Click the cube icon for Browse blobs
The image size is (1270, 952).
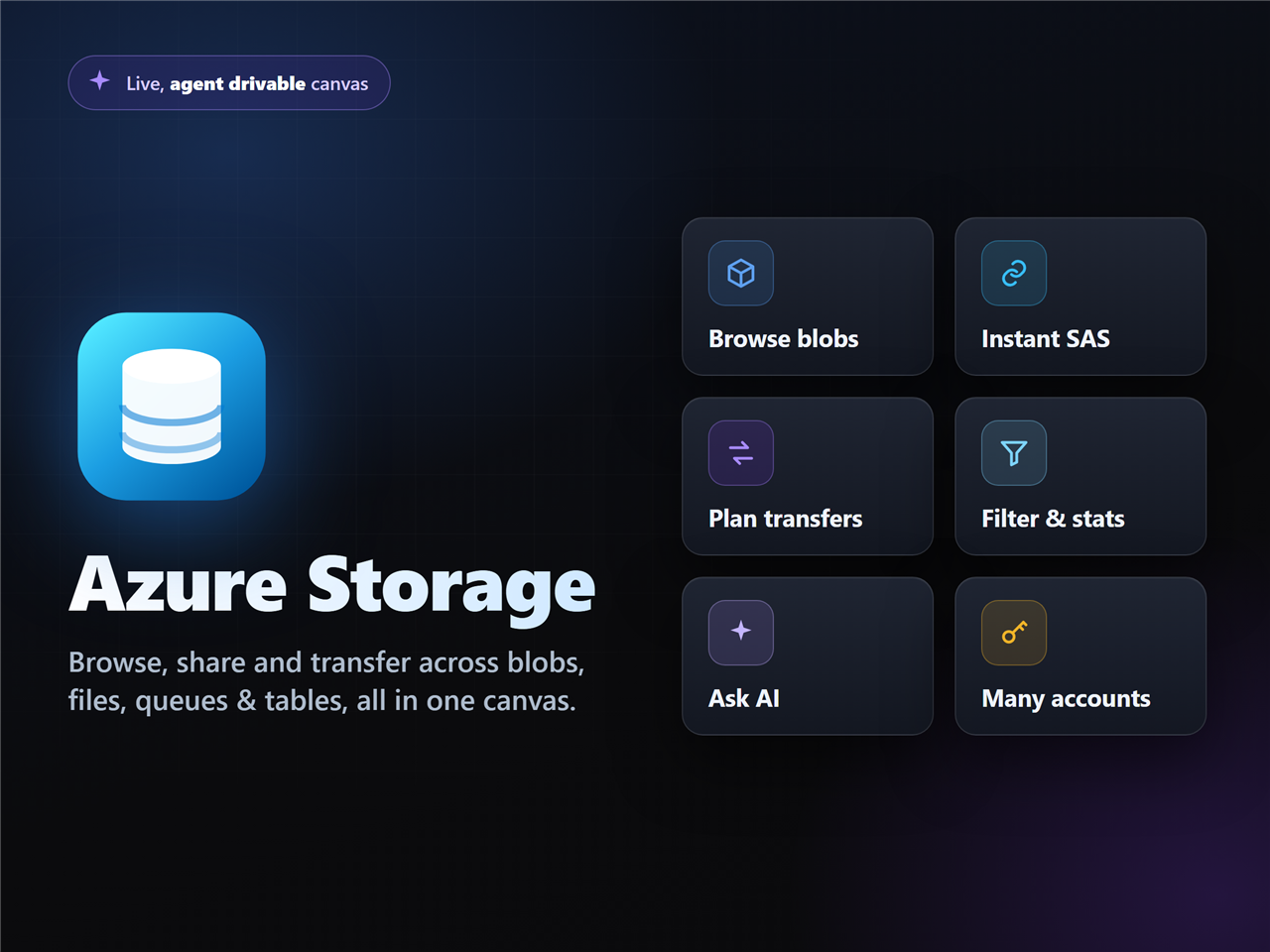(741, 273)
